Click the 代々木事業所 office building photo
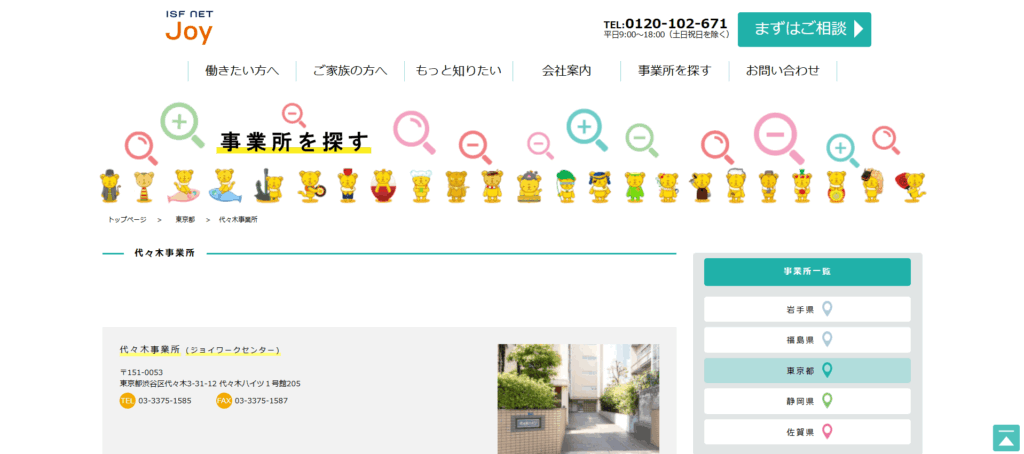 578,399
